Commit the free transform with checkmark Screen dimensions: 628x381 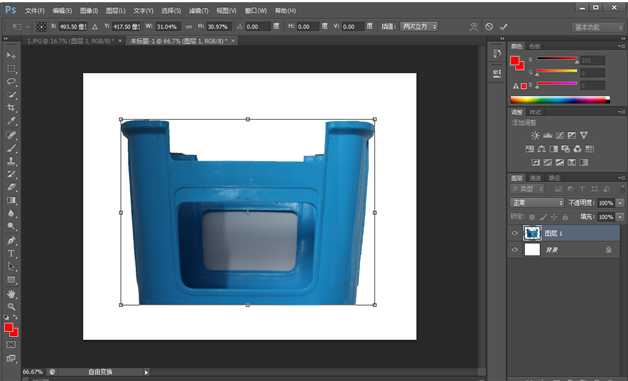(x=504, y=27)
